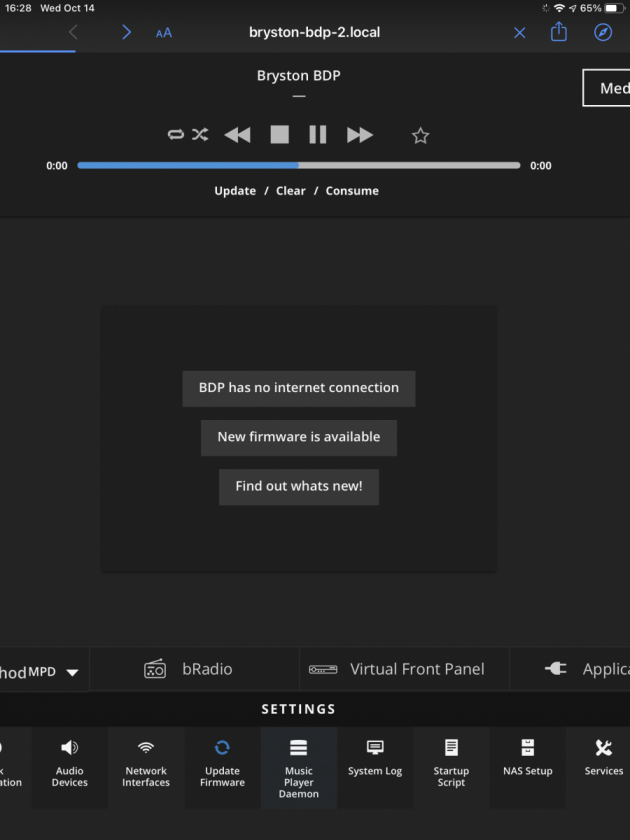
Task: Open Network Interfaces settings
Action: pos(146,767)
